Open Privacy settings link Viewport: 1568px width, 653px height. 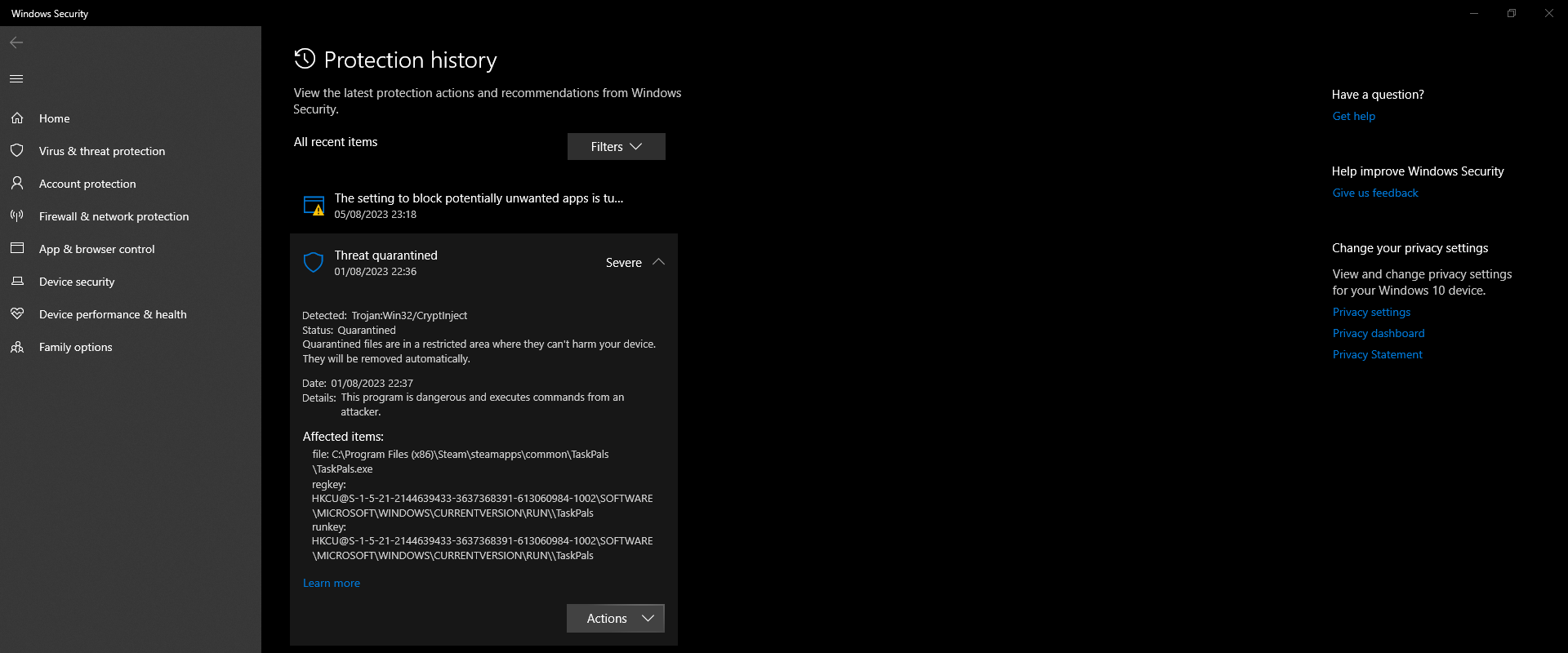1372,312
